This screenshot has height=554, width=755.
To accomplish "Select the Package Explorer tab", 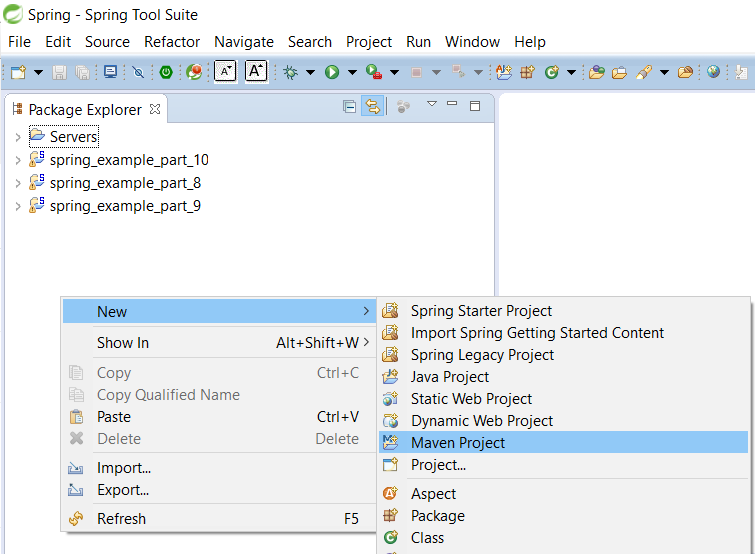I will pyautogui.click(x=85, y=110).
